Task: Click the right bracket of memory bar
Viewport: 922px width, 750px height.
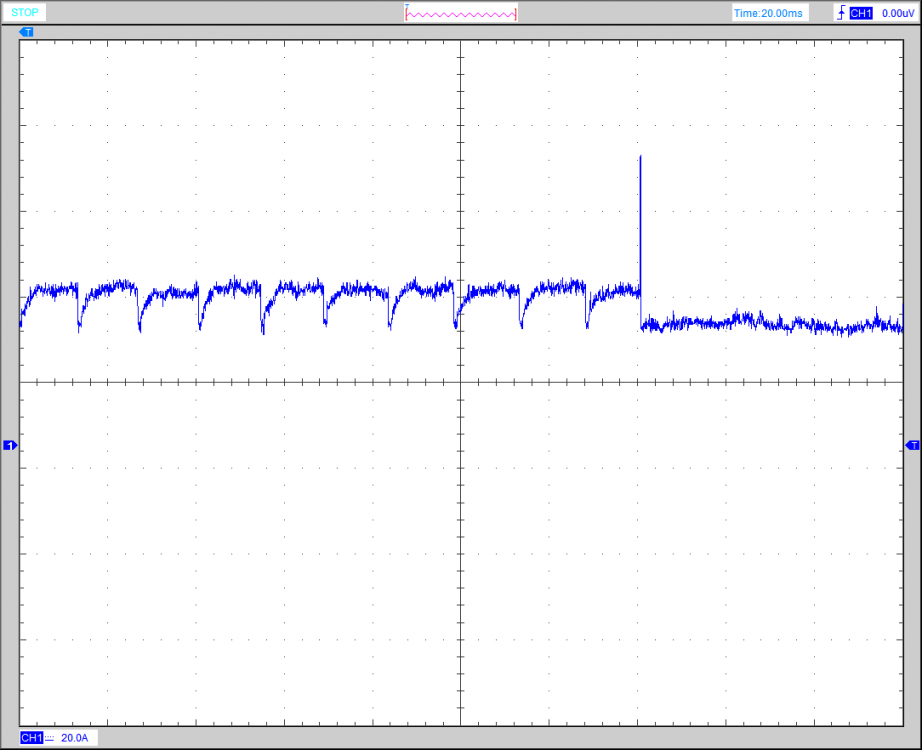Action: (x=516, y=14)
